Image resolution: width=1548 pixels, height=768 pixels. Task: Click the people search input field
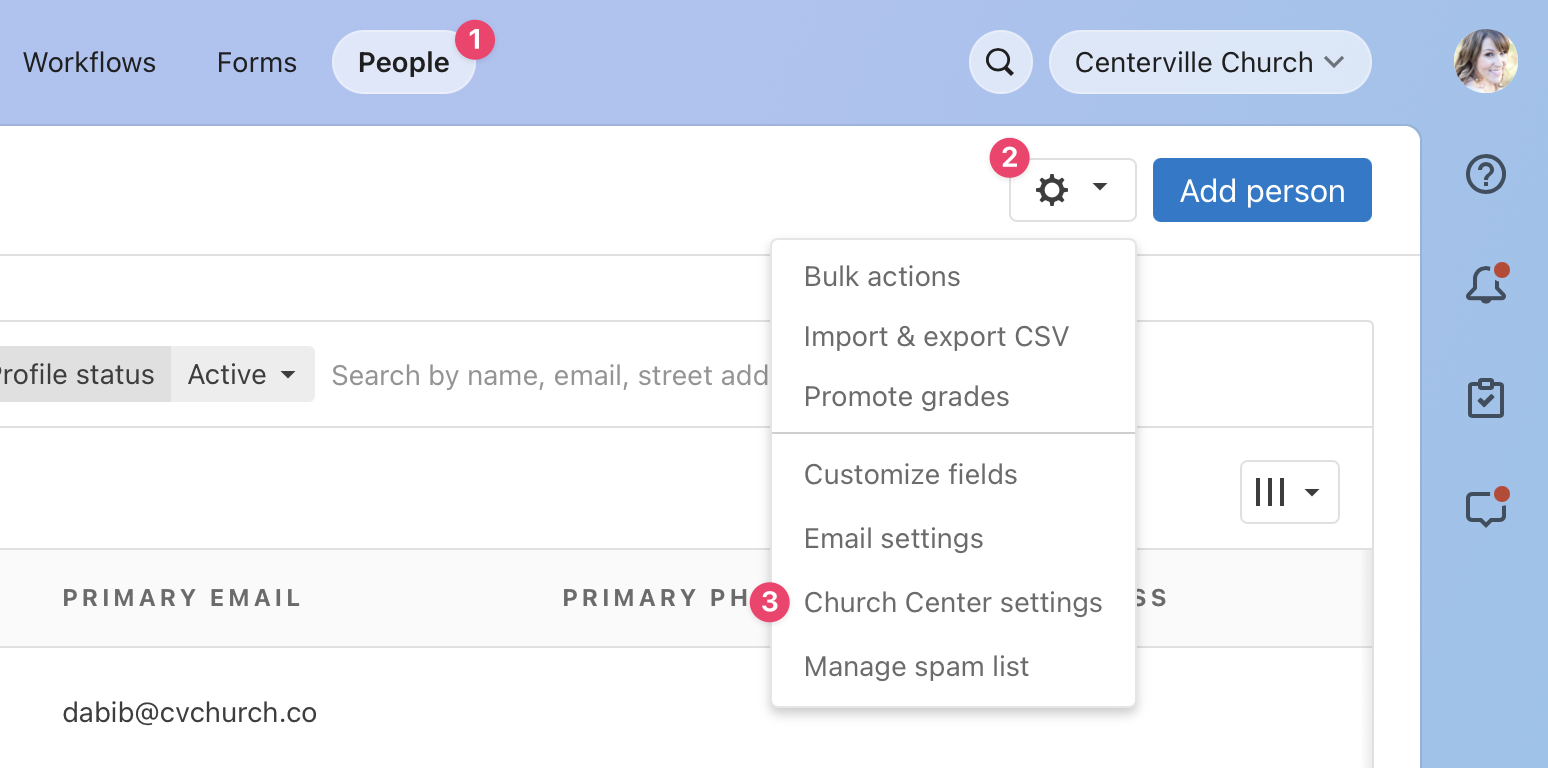(x=550, y=375)
